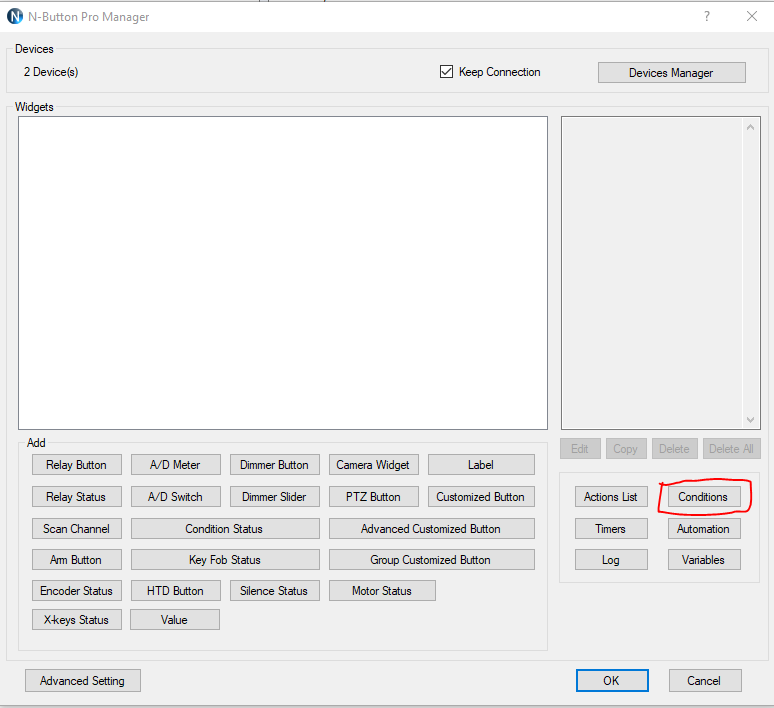
Task: Add a Relay Button widget
Action: (77, 465)
